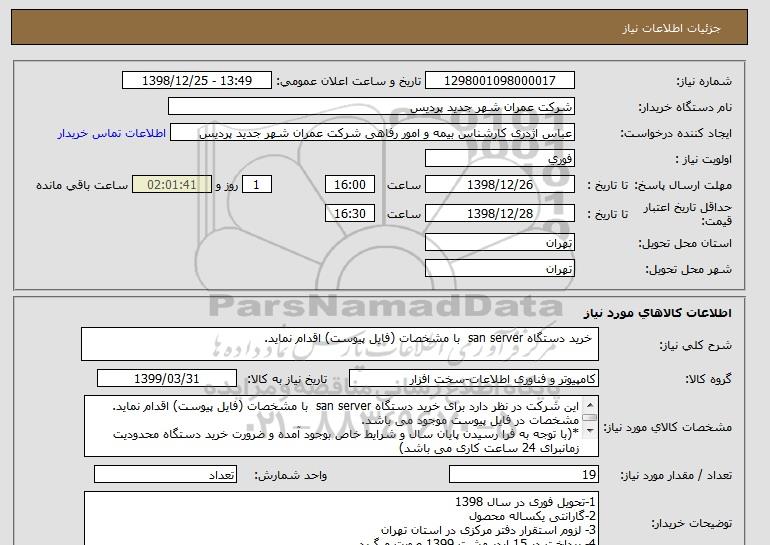770x545 pixels.
Task: Click the countdown timer 02:01:41
Action: 172,185
